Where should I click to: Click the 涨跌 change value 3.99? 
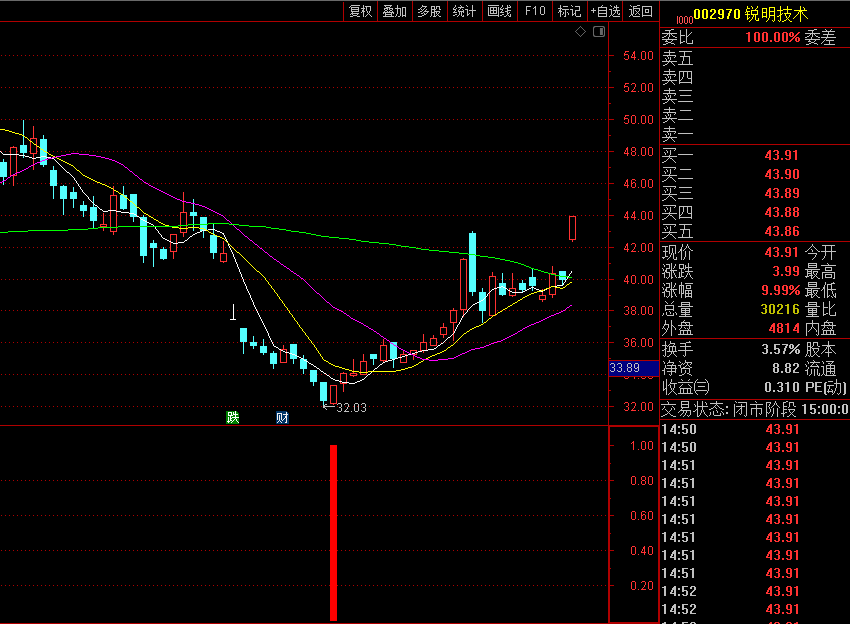click(x=785, y=271)
